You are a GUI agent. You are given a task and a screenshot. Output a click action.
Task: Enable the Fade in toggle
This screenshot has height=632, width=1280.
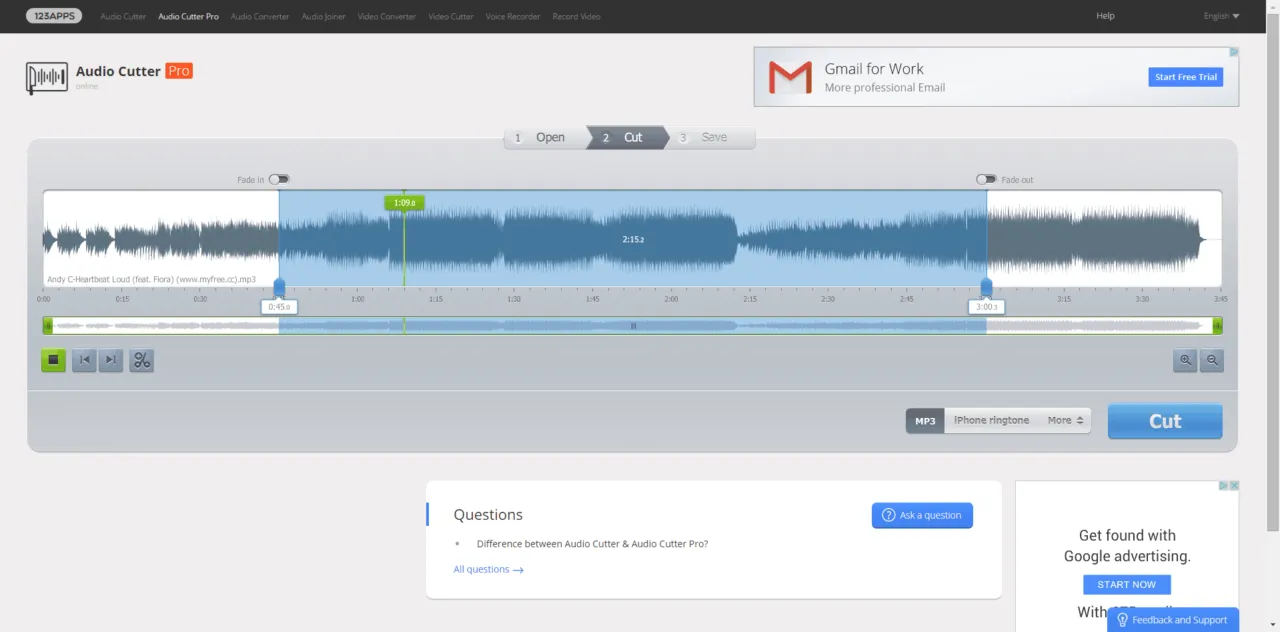(278, 180)
